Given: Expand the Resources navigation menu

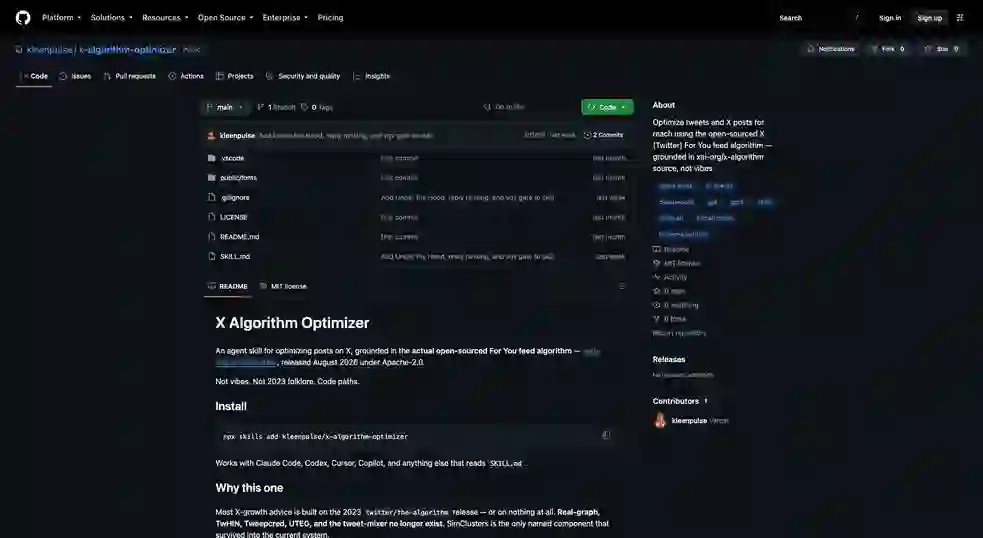Looking at the screenshot, I should (x=165, y=18).
